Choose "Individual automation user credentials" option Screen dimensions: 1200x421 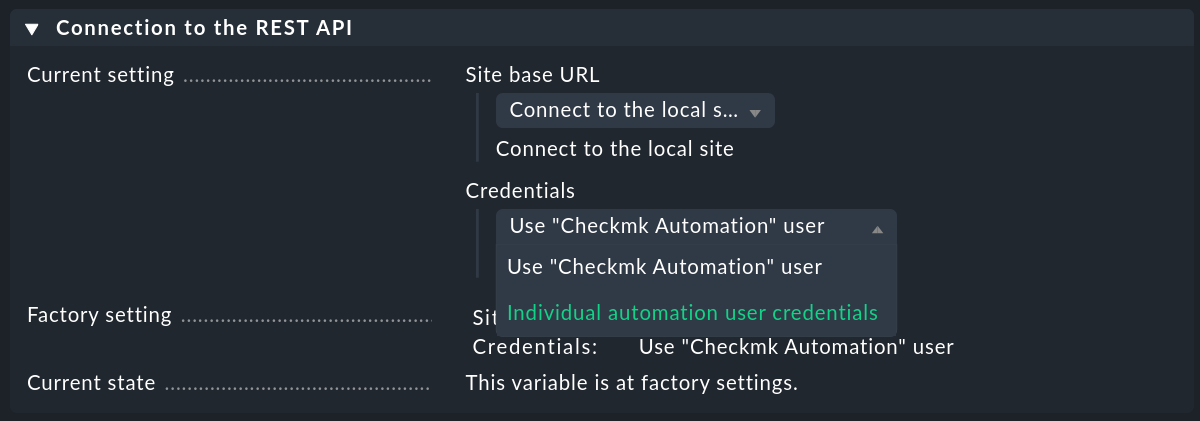692,313
